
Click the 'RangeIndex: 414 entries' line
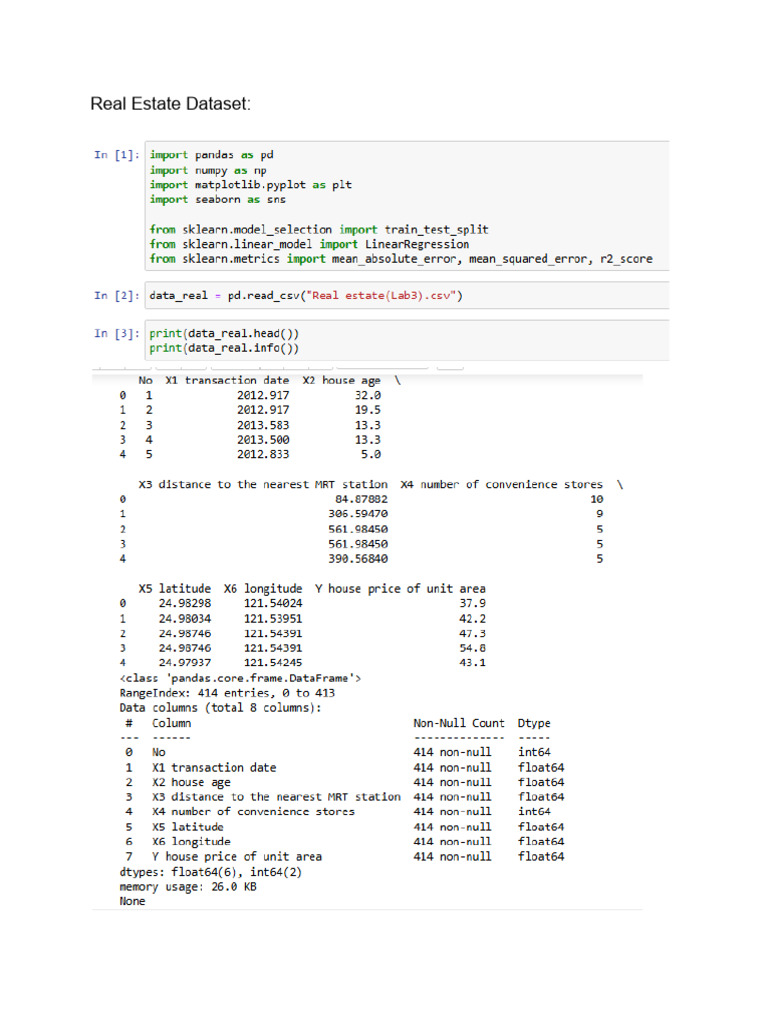227,693
